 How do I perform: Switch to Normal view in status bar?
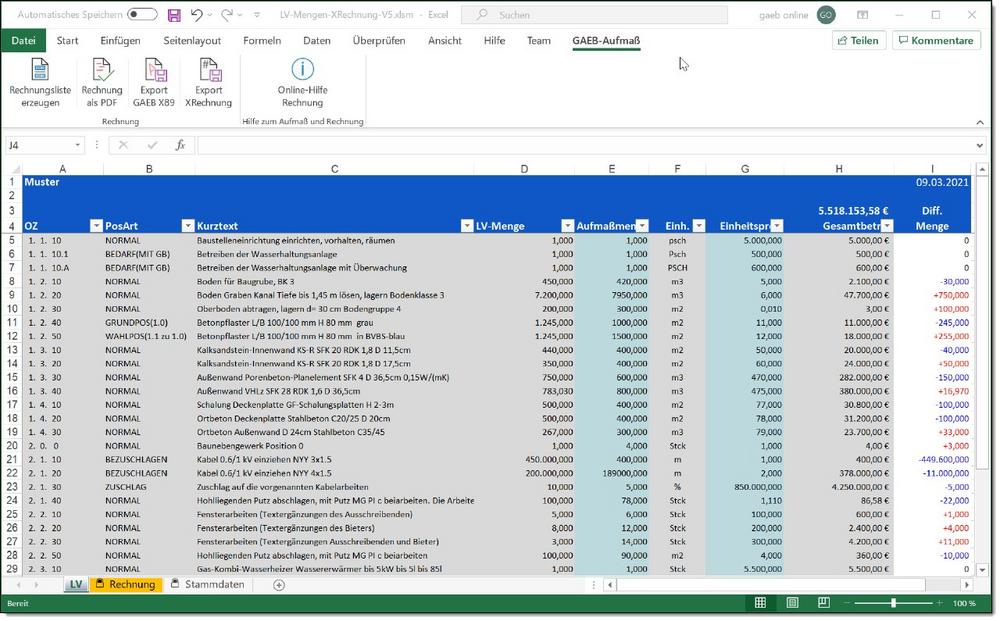(x=760, y=603)
